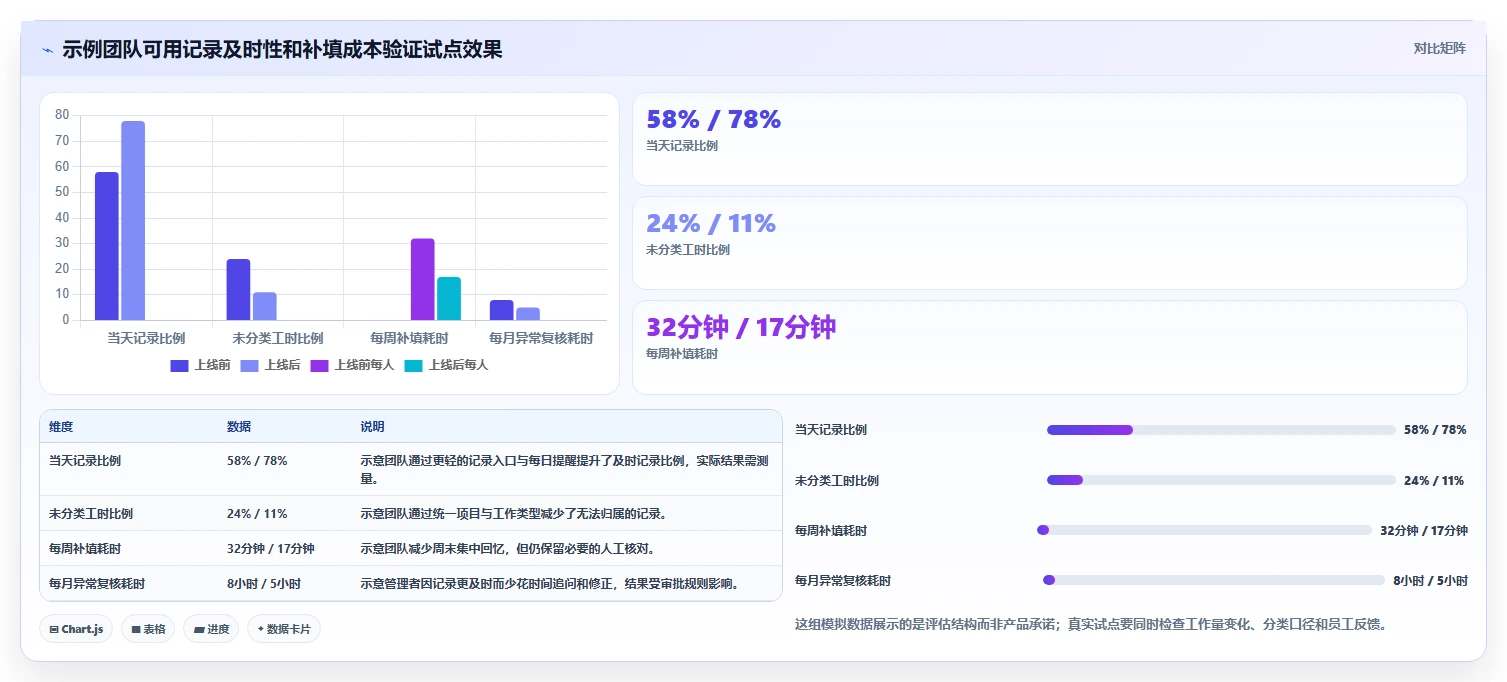Screen dimensions: 1507x682
Task: Select 每月异常复核耗时 in the table's first column
Action: (x=97, y=584)
